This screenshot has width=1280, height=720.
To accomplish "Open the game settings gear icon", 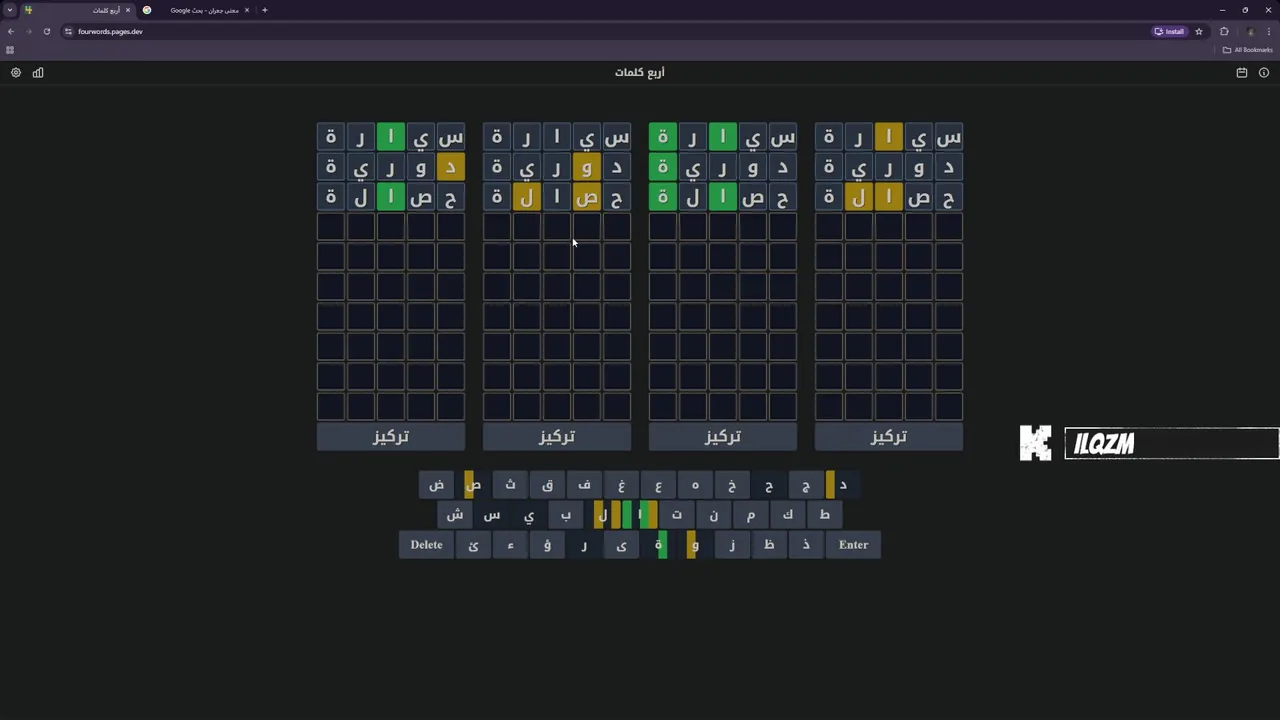I will [x=16, y=73].
